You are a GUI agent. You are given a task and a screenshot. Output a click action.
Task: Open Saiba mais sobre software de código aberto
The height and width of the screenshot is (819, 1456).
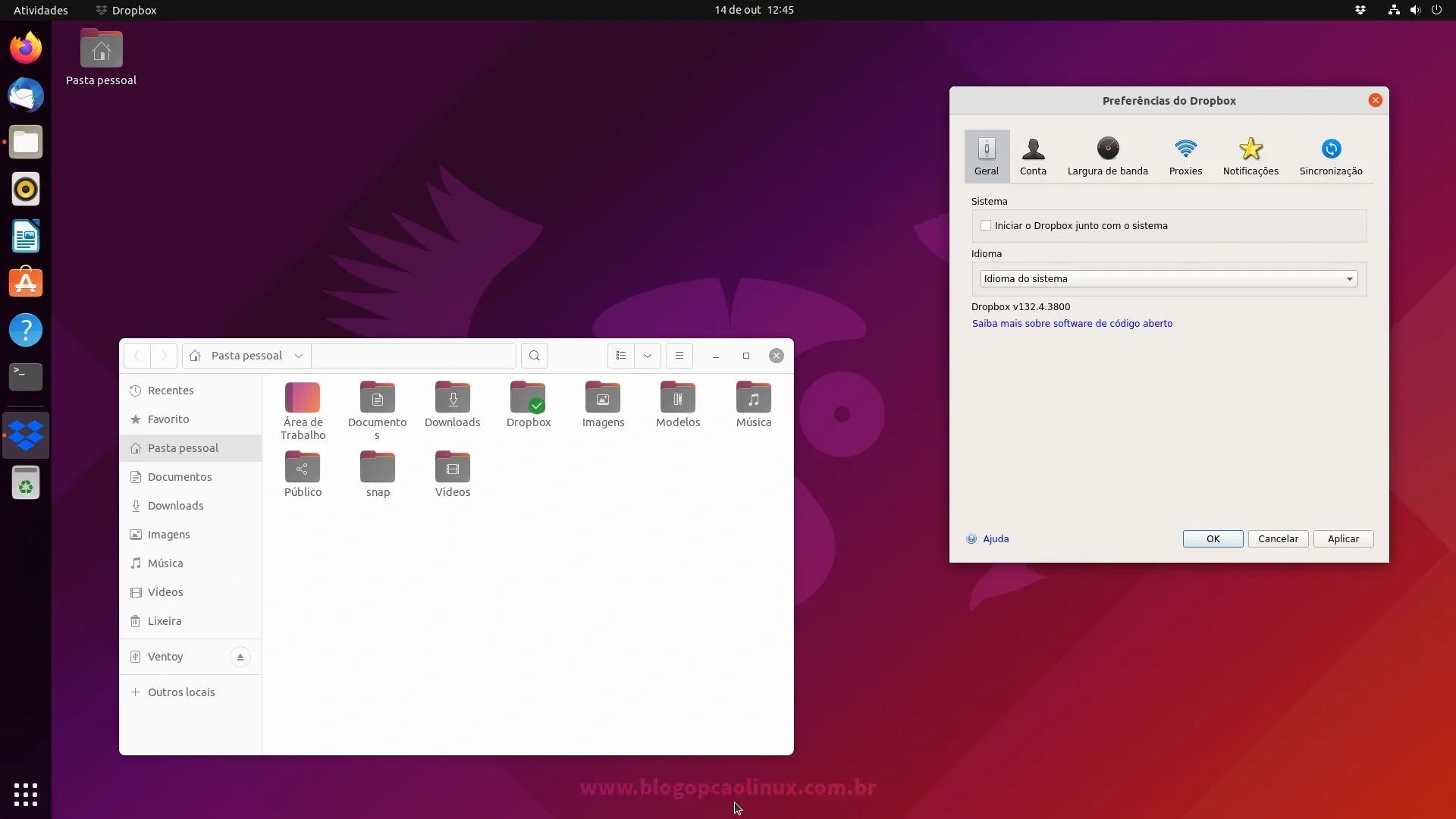1072,323
